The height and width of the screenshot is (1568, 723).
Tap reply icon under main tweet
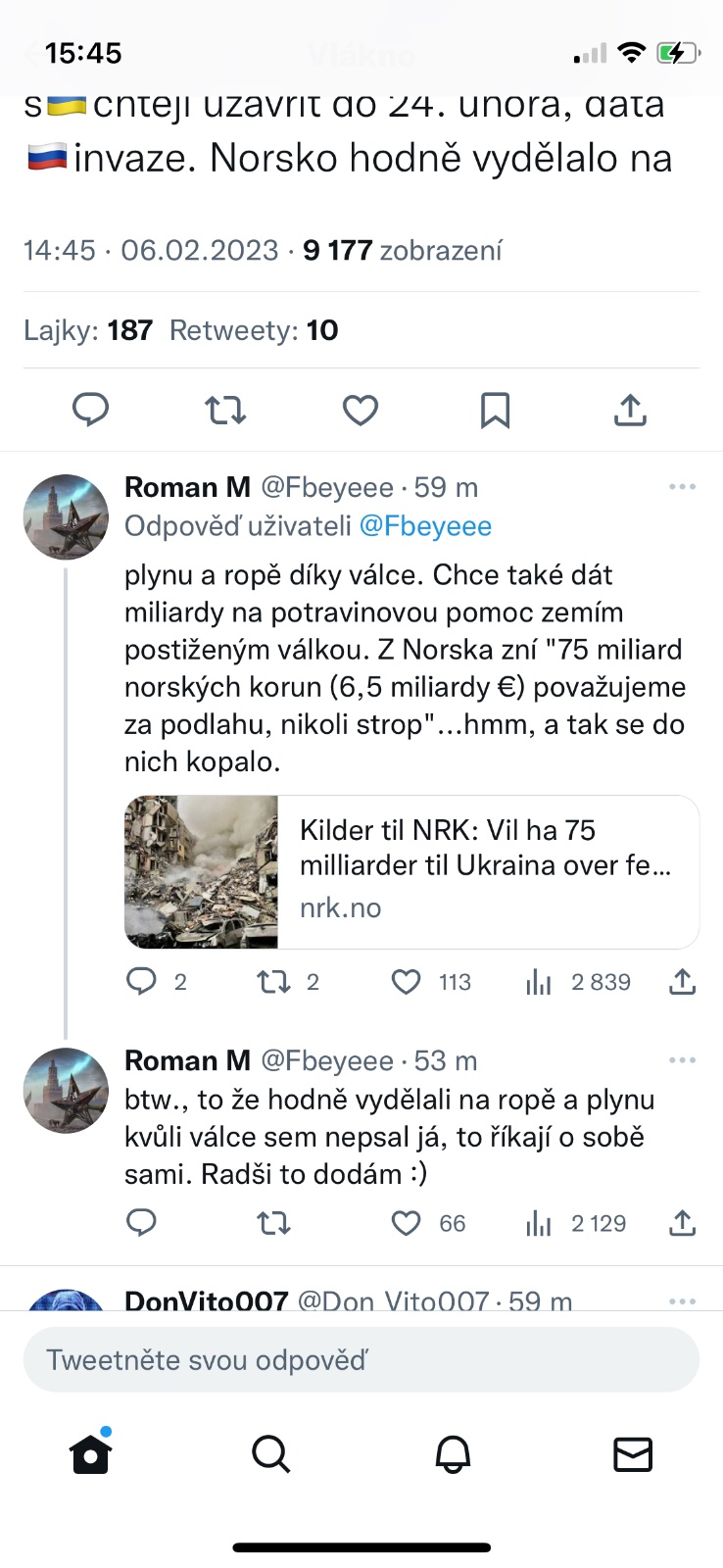(91, 410)
